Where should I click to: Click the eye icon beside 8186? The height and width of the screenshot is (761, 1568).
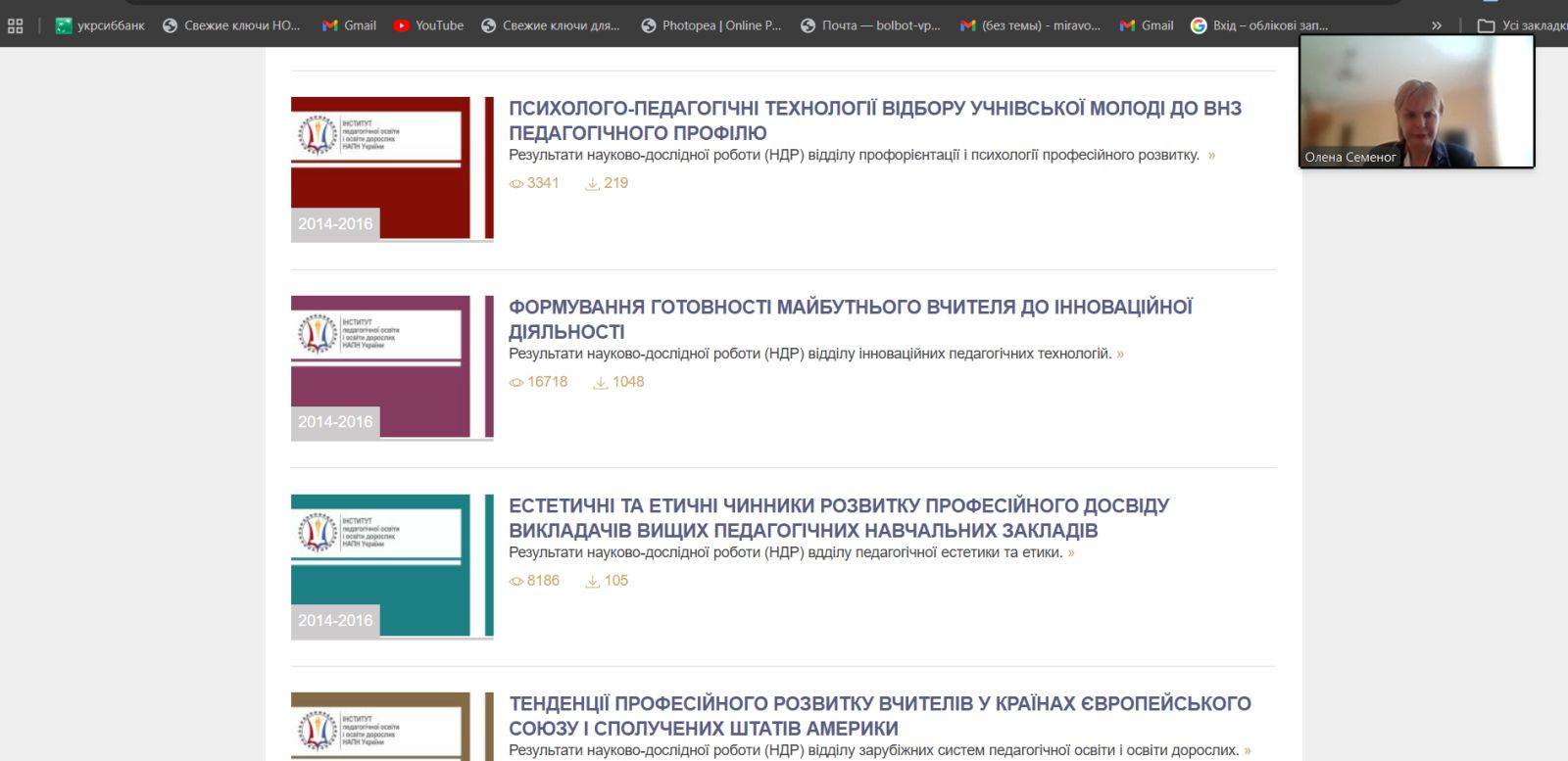click(516, 582)
